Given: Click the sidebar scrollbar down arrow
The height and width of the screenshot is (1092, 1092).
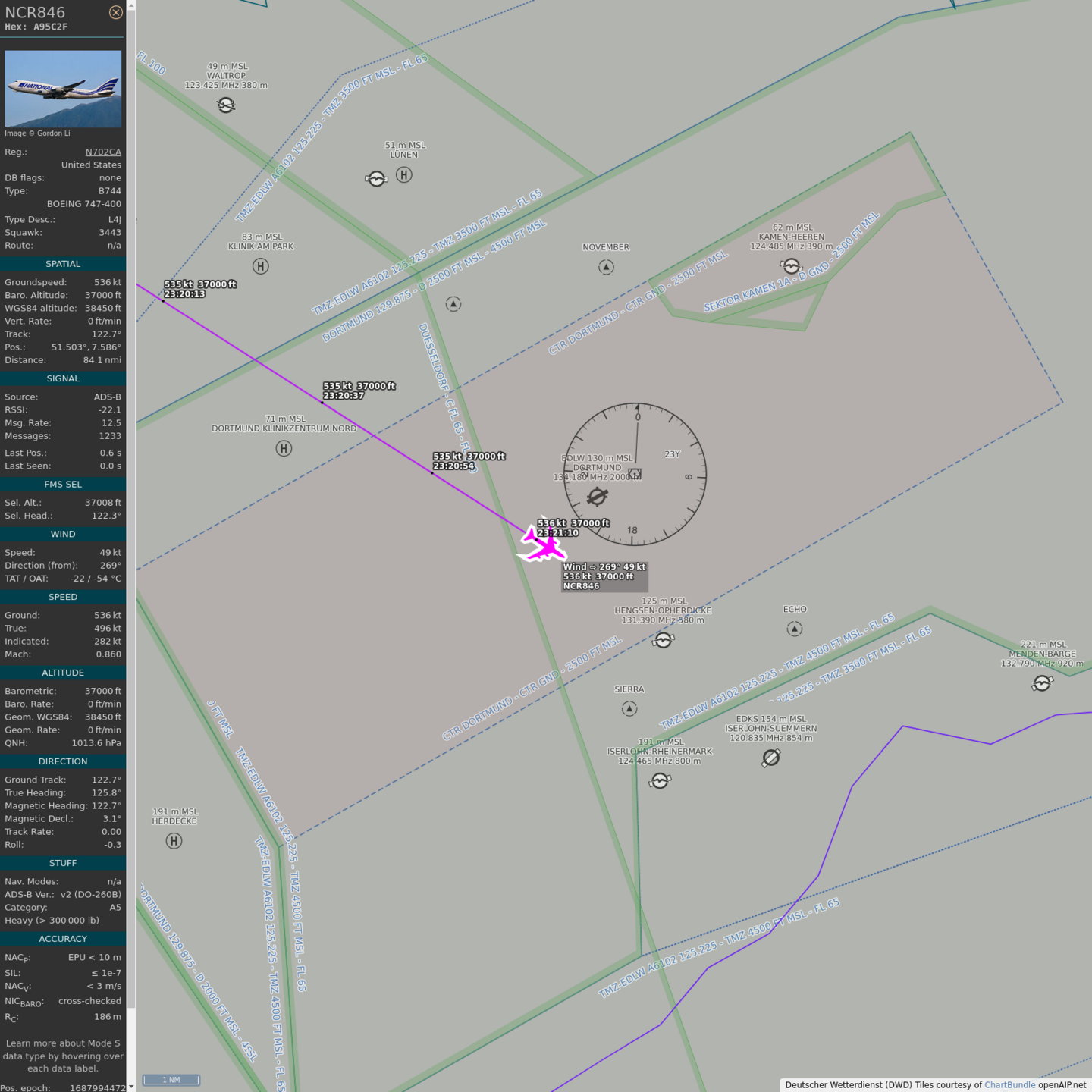Looking at the screenshot, I should (131, 1087).
